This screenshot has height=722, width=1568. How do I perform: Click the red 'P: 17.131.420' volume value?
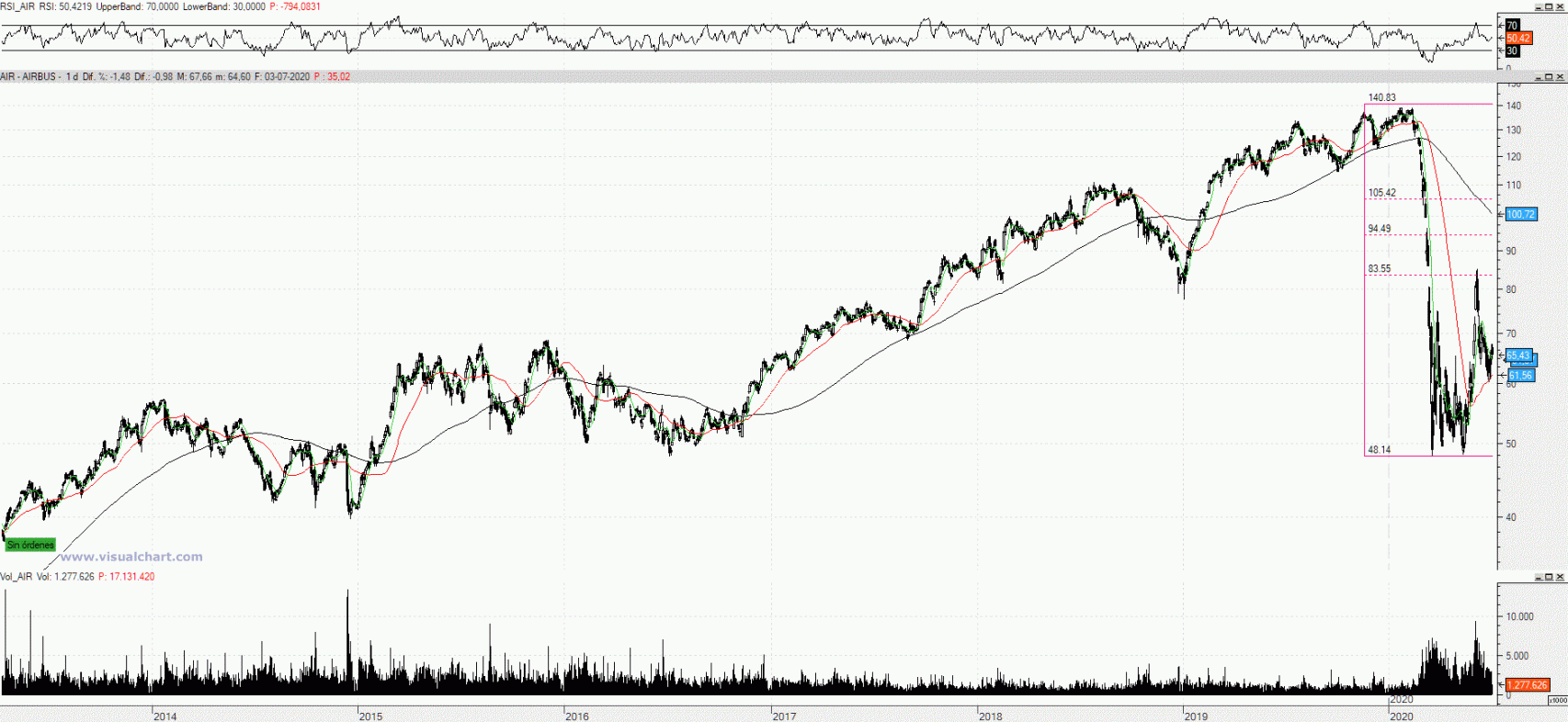point(127,577)
